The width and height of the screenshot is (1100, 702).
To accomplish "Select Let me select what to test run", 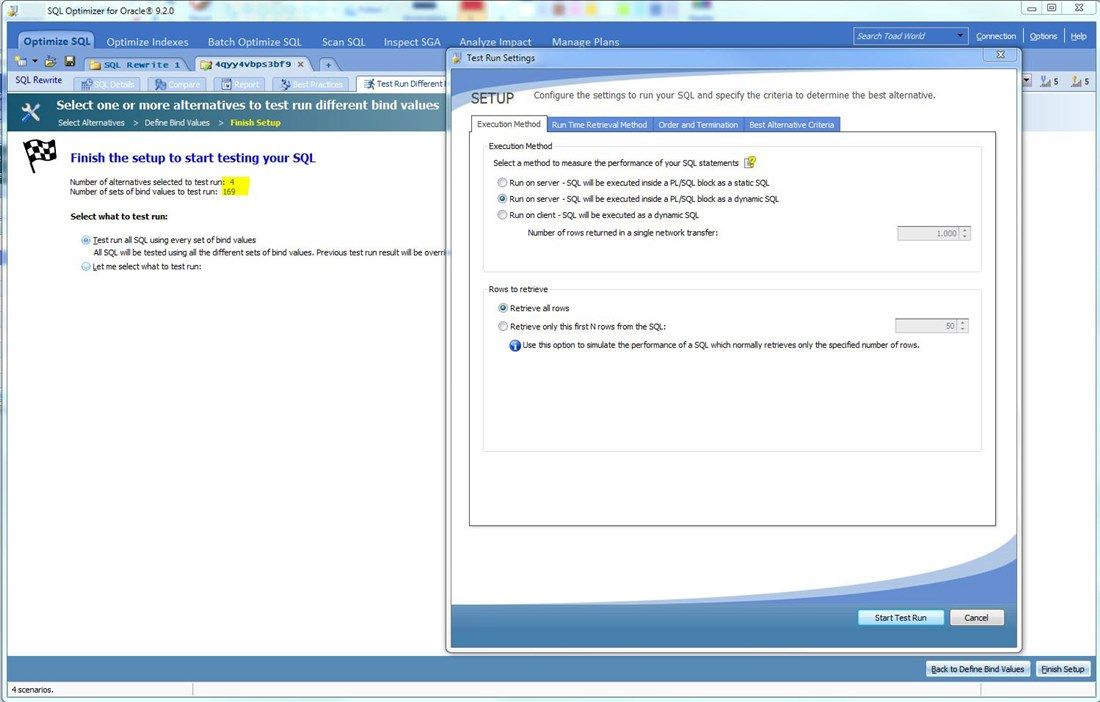I will point(86,266).
